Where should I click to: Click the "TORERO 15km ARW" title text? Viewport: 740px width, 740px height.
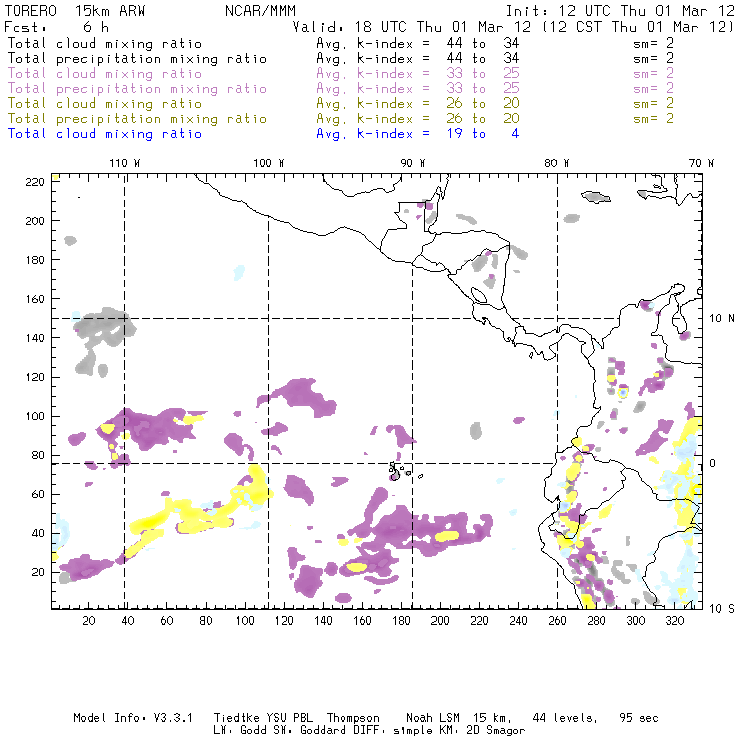coord(75,11)
